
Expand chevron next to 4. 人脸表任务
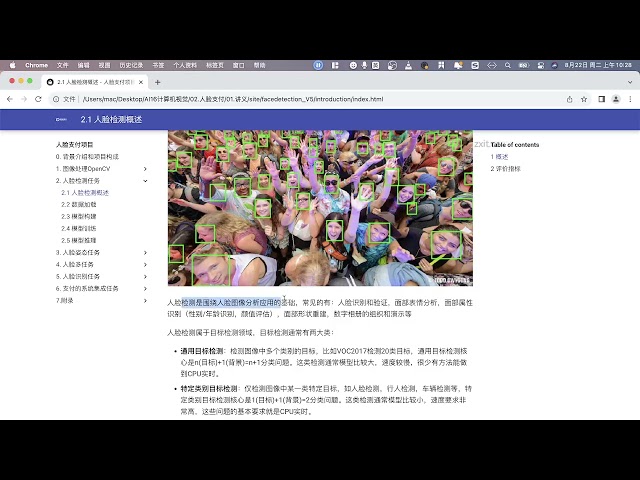click(x=145, y=264)
